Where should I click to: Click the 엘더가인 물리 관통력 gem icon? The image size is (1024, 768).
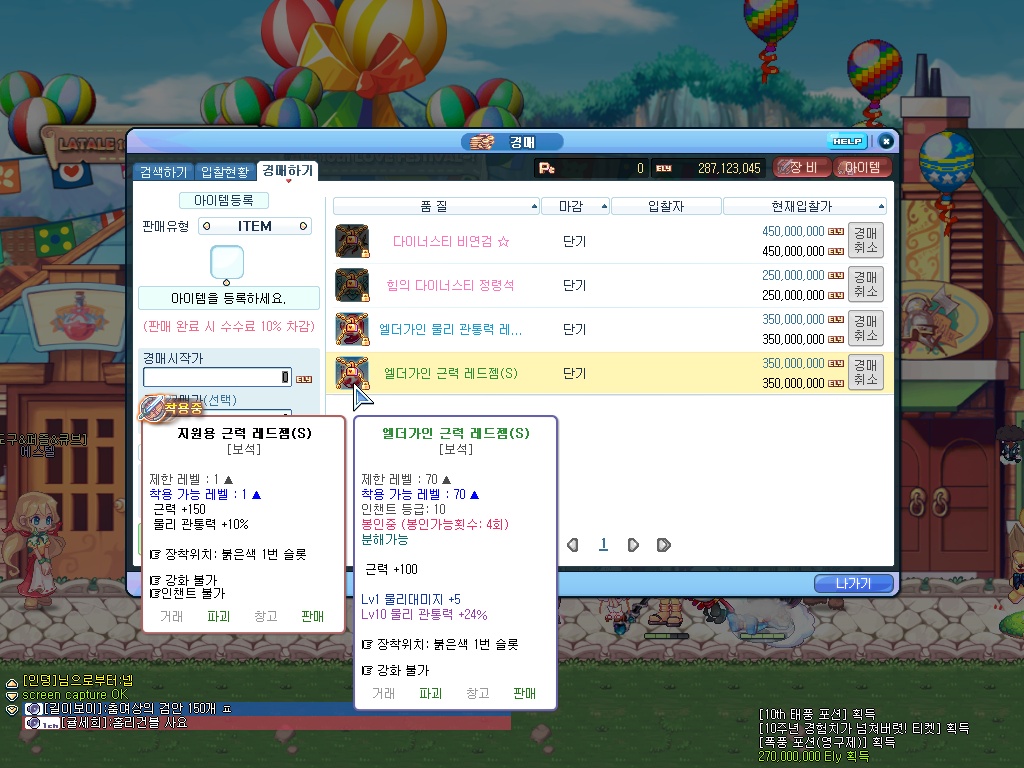[x=351, y=329]
